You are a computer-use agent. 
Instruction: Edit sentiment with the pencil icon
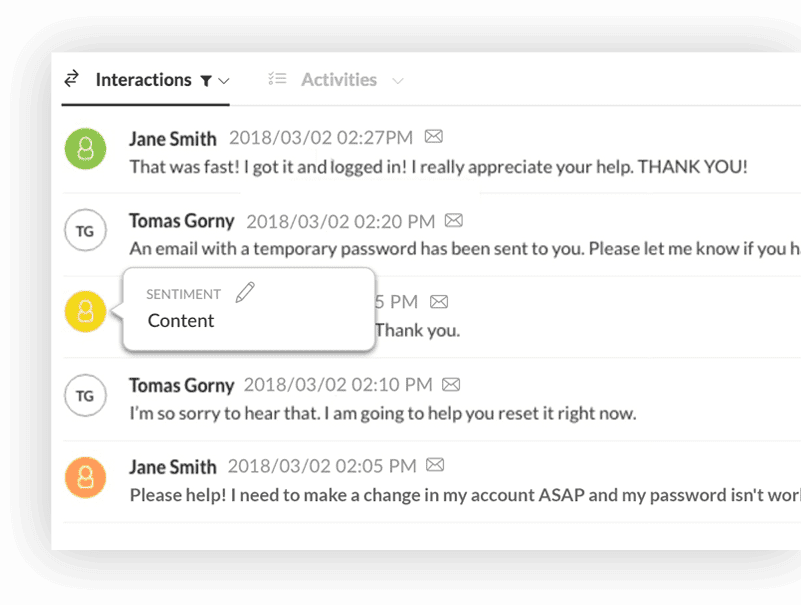[x=245, y=292]
